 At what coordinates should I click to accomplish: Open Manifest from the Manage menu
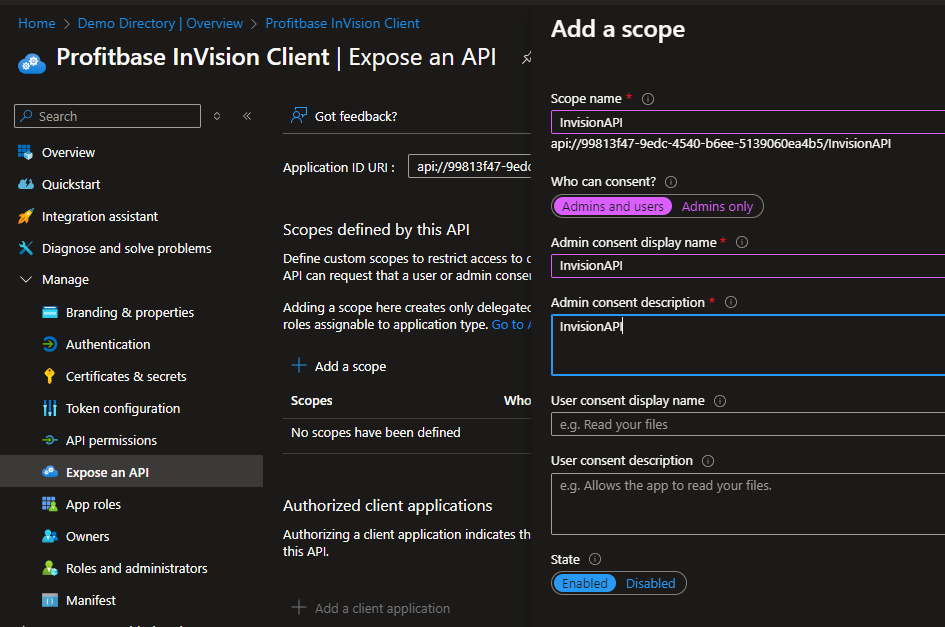(x=85, y=600)
